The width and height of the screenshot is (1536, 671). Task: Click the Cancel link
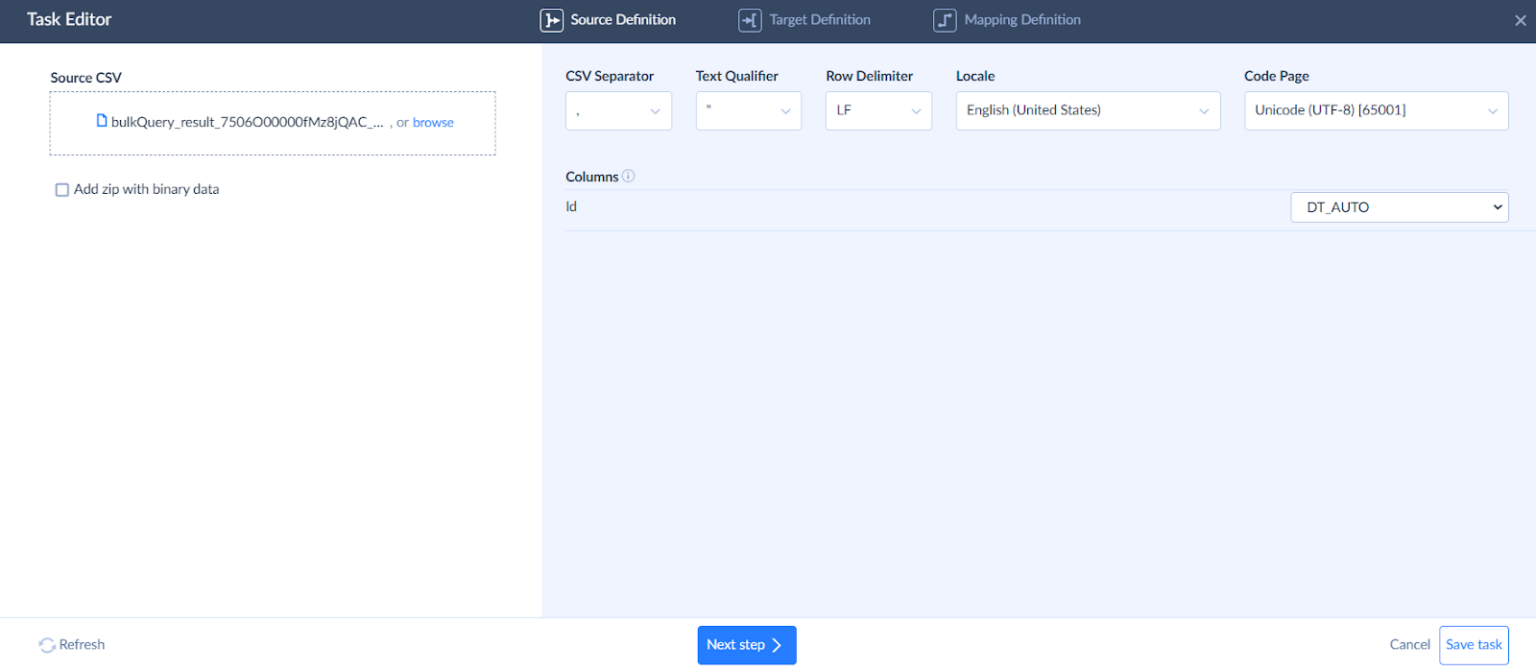pyautogui.click(x=1409, y=645)
